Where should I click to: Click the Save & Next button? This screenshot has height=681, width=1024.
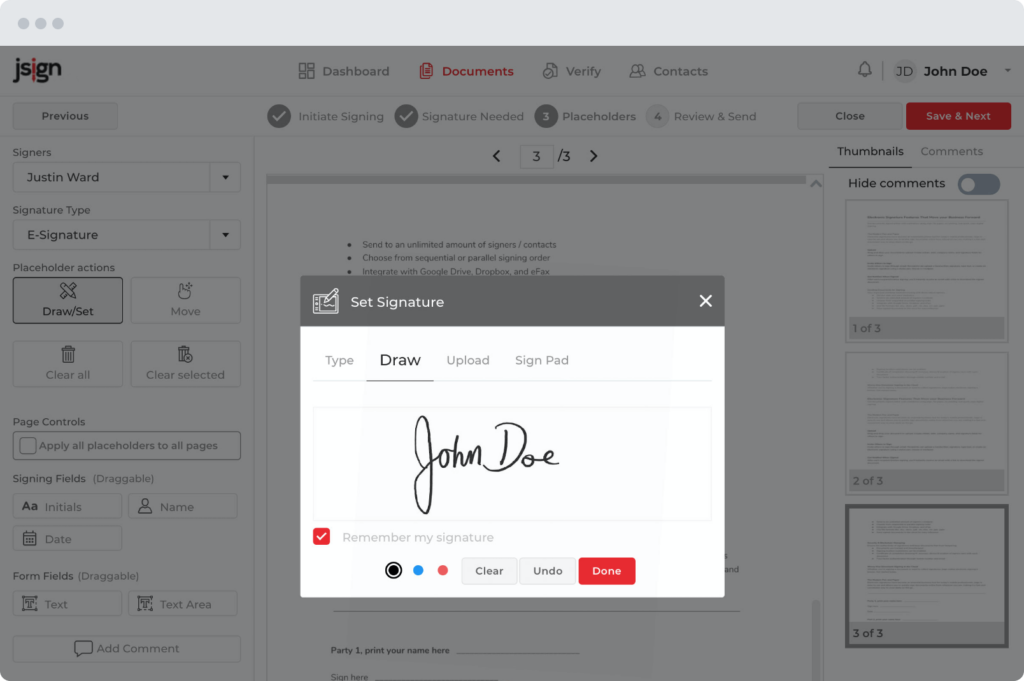957,115
